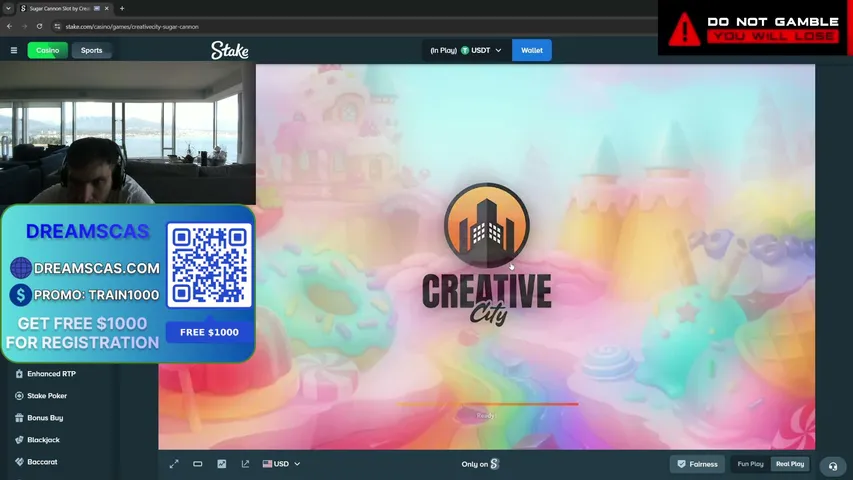Select the Sugar Cannon Slot browser tab
Image resolution: width=853 pixels, height=480 pixels.
pyautogui.click(x=64, y=9)
